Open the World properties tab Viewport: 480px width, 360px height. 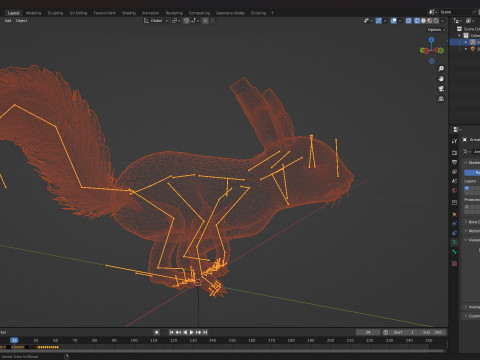(454, 190)
